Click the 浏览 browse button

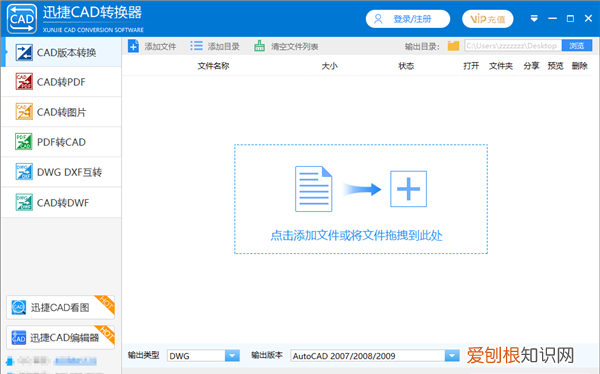coord(577,46)
